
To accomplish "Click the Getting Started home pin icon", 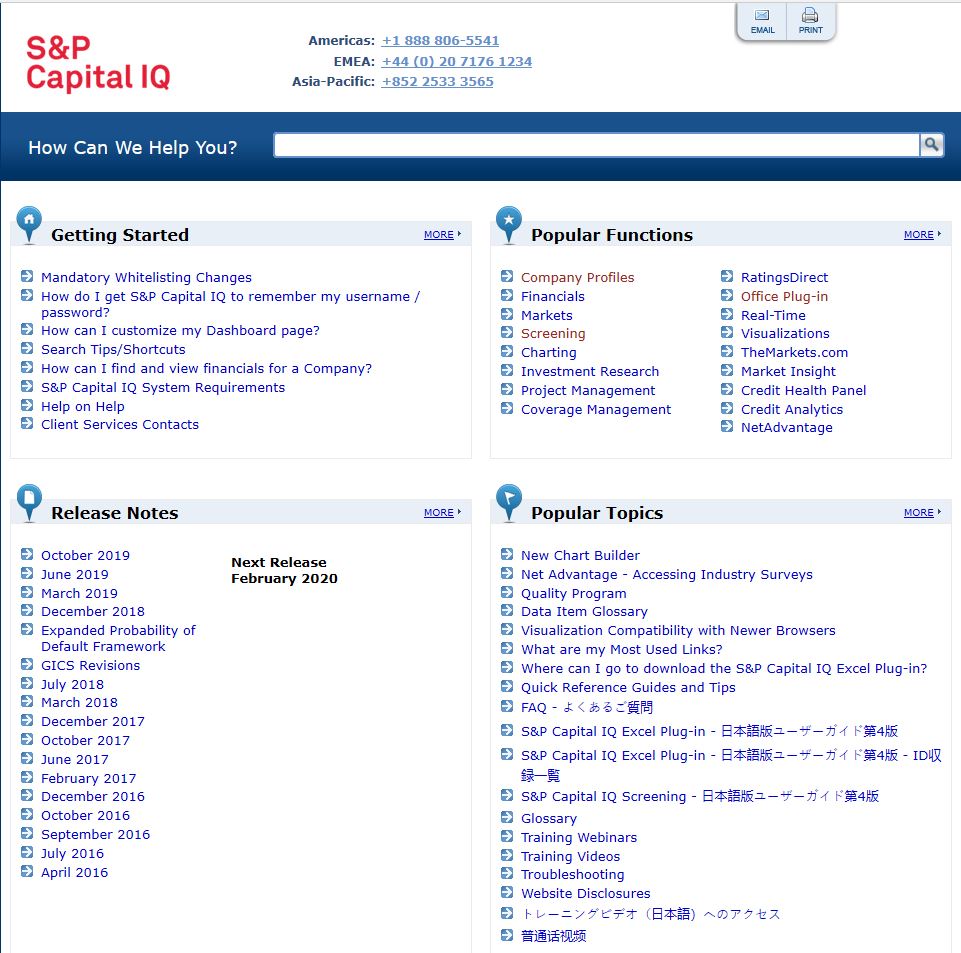I will pyautogui.click(x=30, y=223).
